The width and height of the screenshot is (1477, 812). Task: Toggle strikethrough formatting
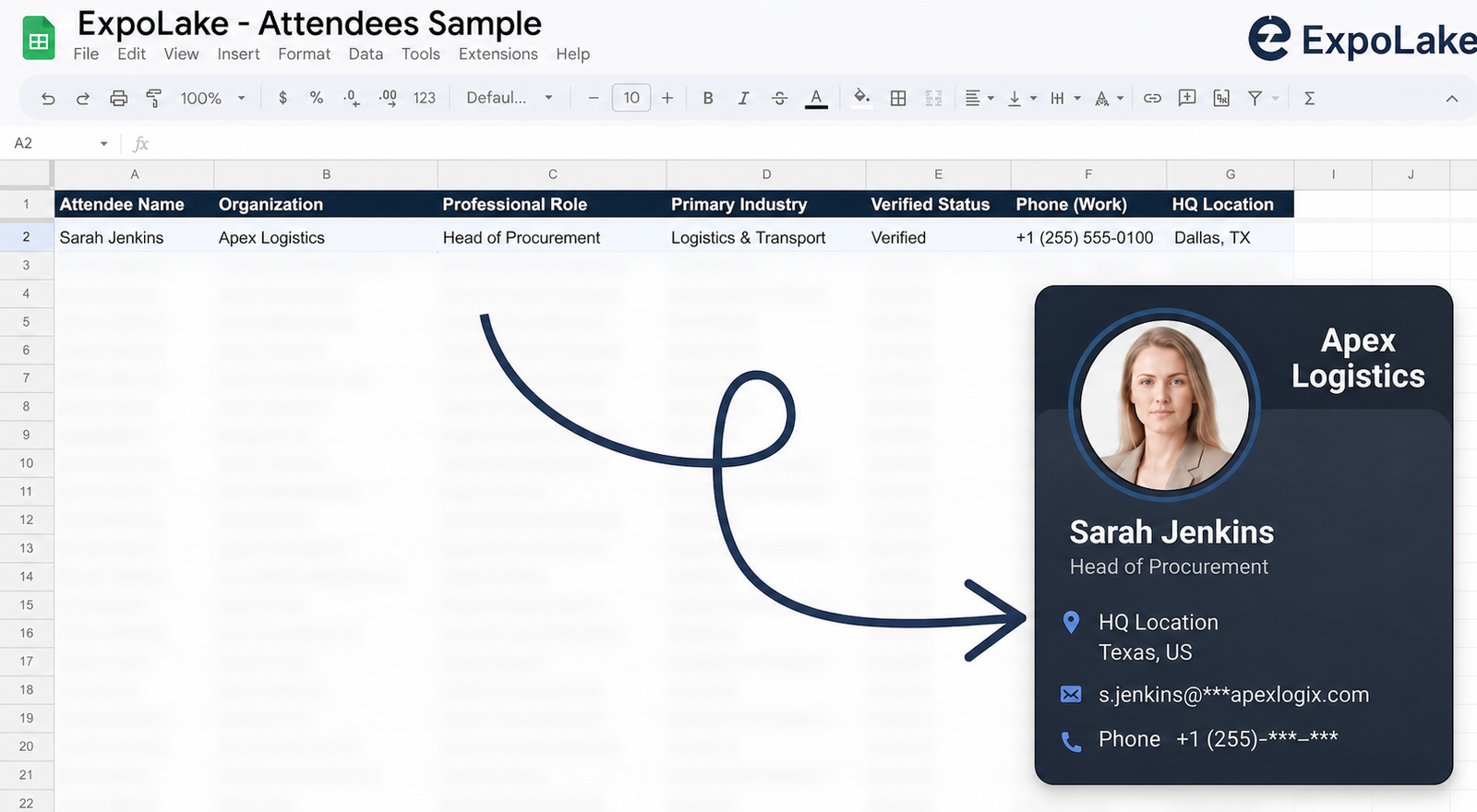click(x=779, y=98)
